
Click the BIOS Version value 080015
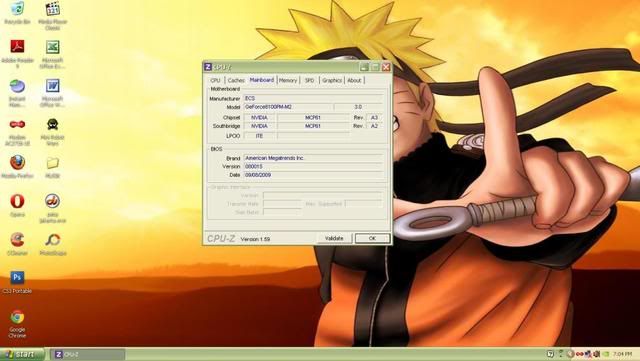(x=313, y=167)
